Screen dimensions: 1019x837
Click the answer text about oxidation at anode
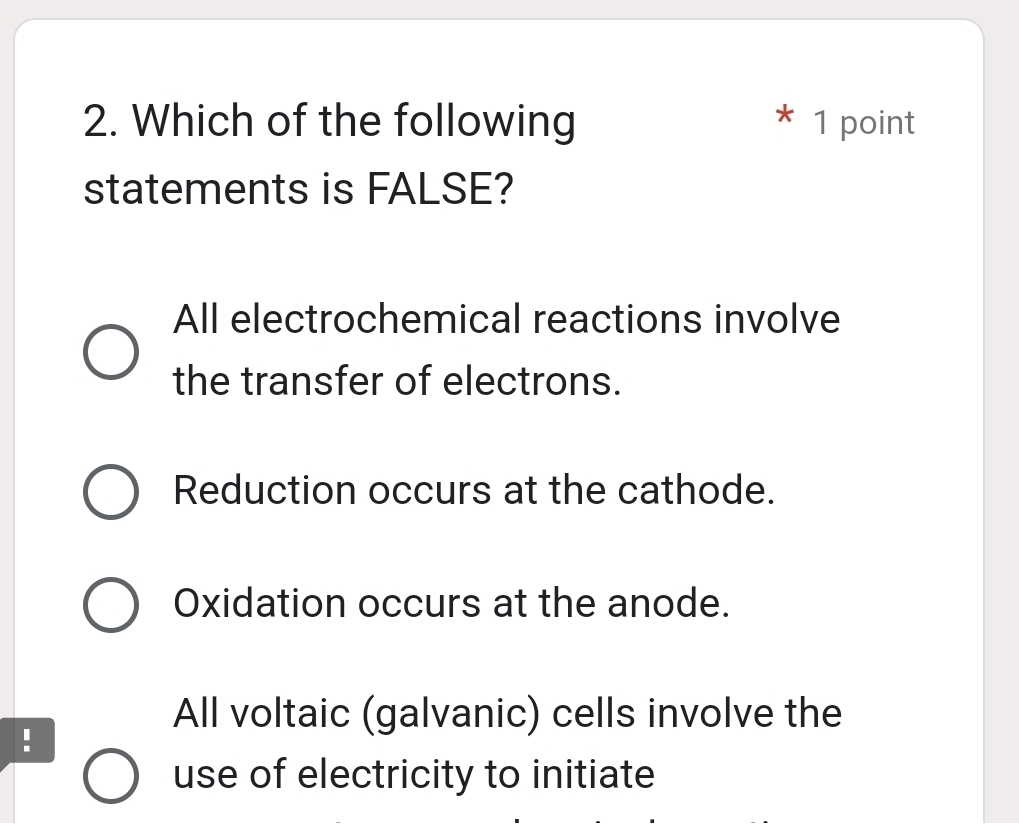[x=450, y=604]
